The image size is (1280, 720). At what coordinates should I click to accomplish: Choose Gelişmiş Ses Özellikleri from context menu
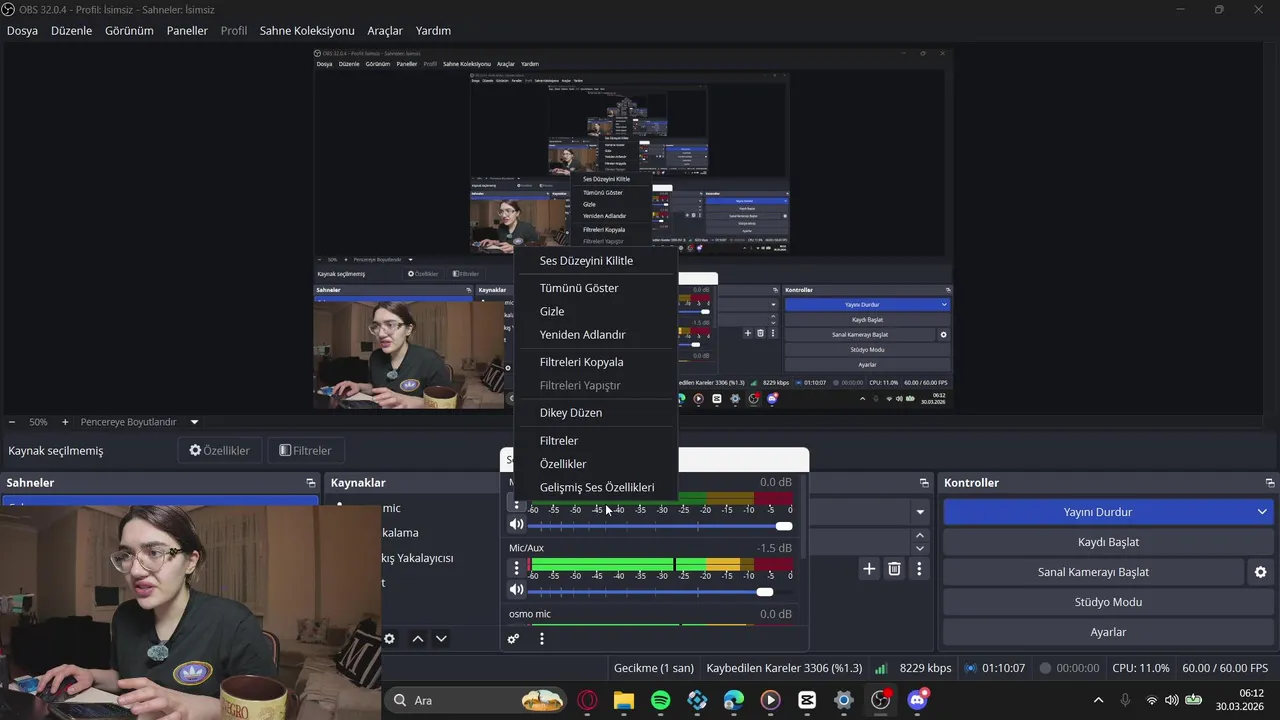[x=597, y=488]
